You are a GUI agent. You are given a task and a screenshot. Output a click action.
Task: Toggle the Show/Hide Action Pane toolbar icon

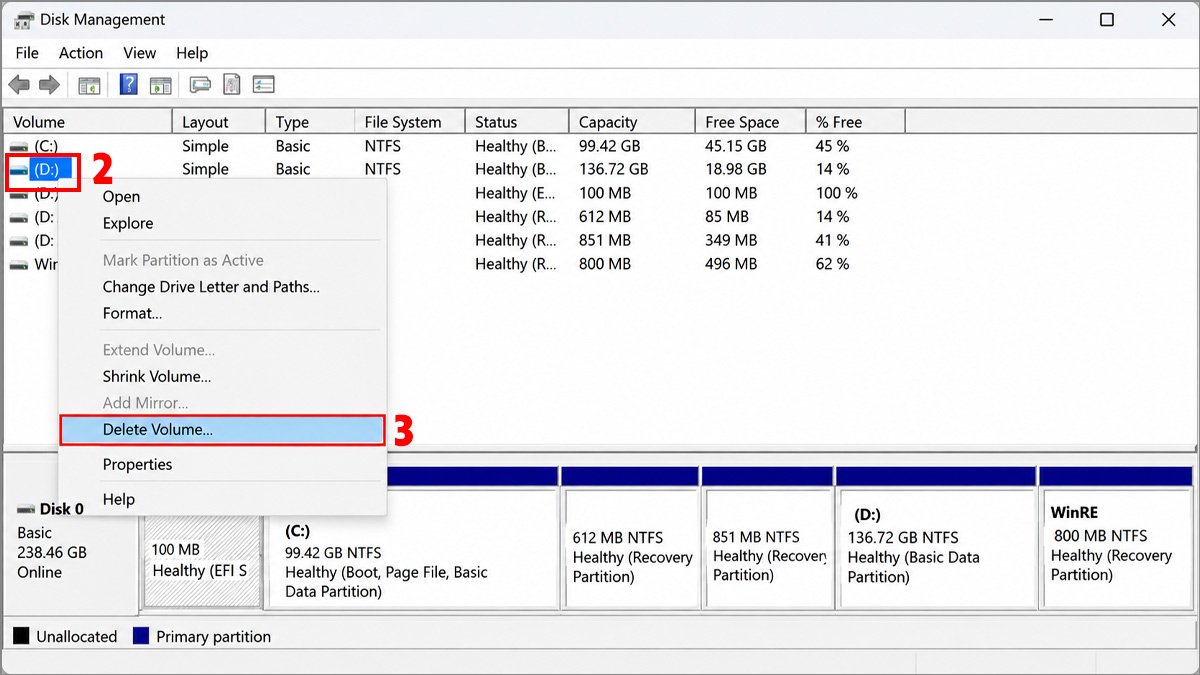[x=160, y=85]
